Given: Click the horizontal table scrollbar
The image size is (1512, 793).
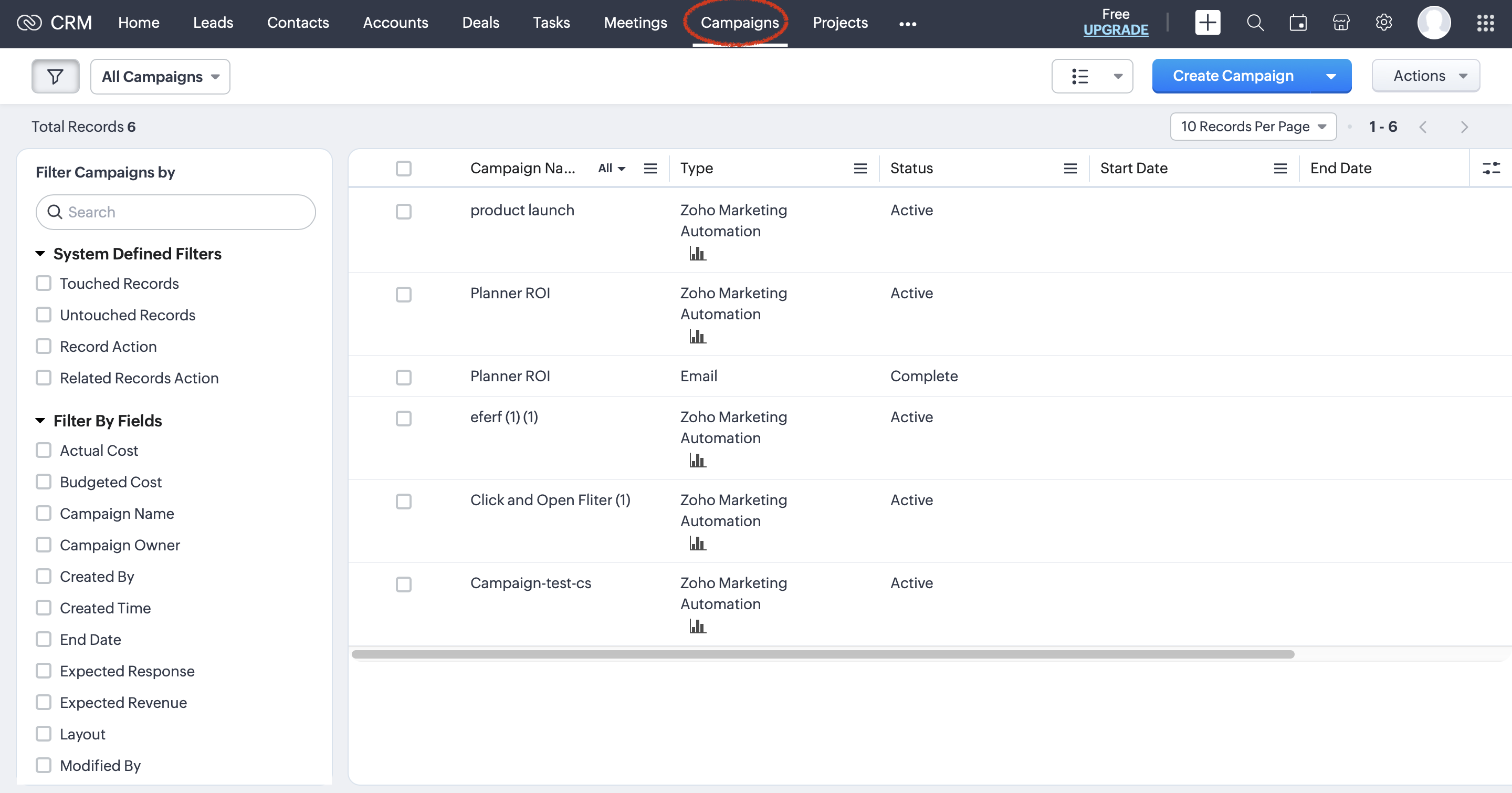Looking at the screenshot, I should pyautogui.click(x=822, y=654).
